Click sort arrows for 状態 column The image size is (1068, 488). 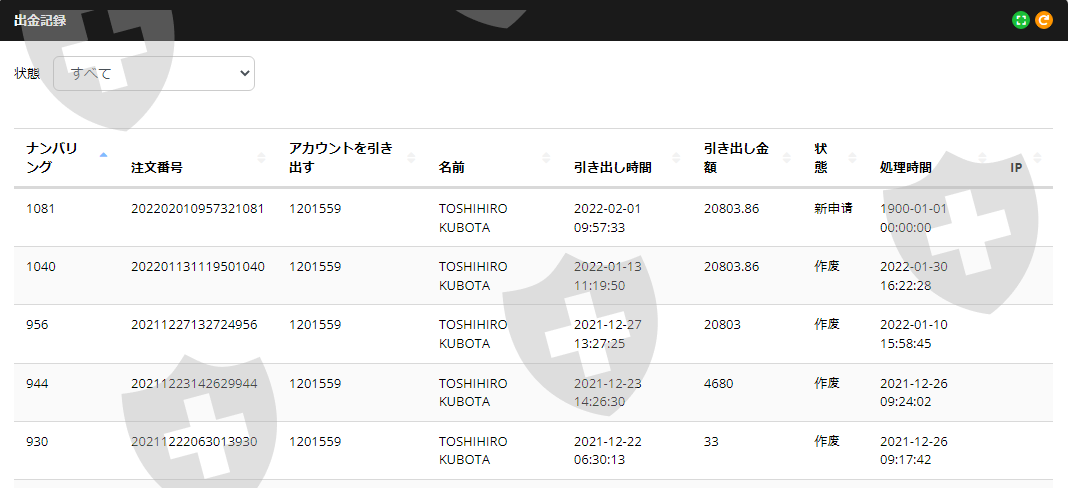point(852,158)
